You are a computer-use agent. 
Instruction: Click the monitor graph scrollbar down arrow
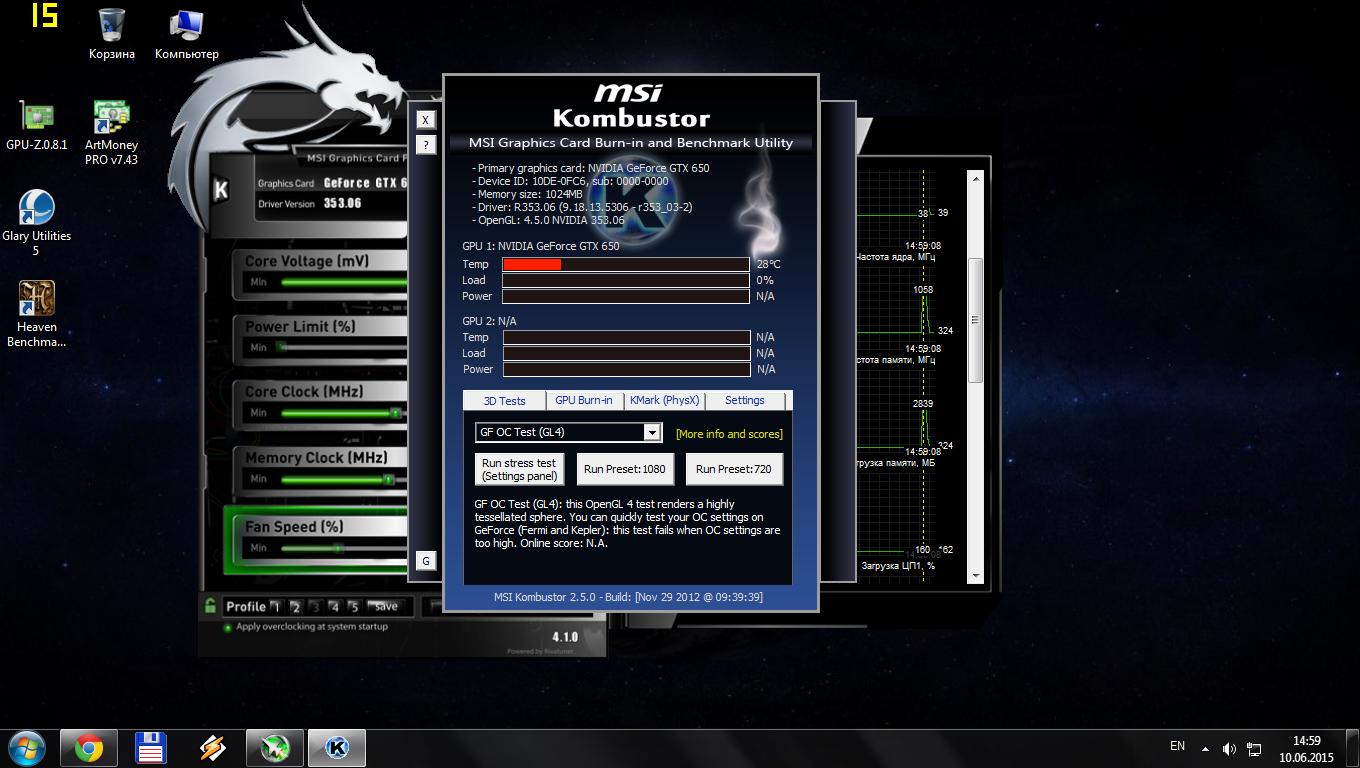coord(975,576)
